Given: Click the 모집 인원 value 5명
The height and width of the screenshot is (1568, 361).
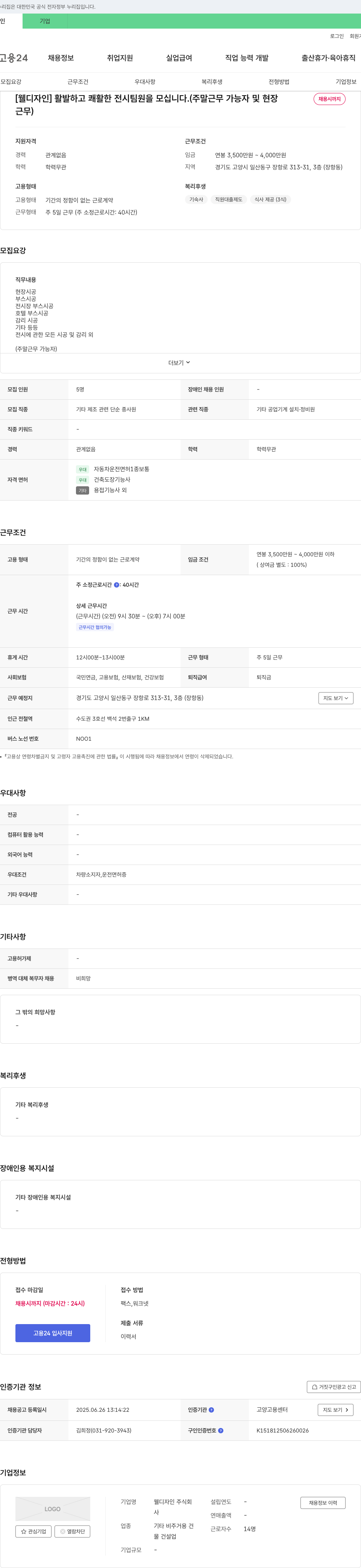Looking at the screenshot, I should pyautogui.click(x=80, y=390).
